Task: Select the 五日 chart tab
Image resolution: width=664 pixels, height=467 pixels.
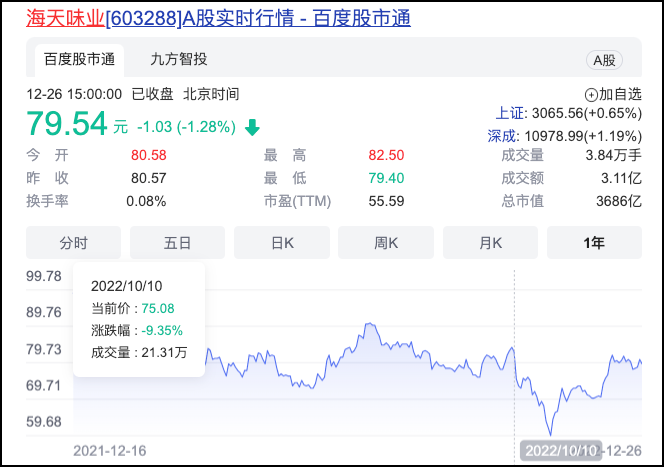Action: [x=177, y=243]
